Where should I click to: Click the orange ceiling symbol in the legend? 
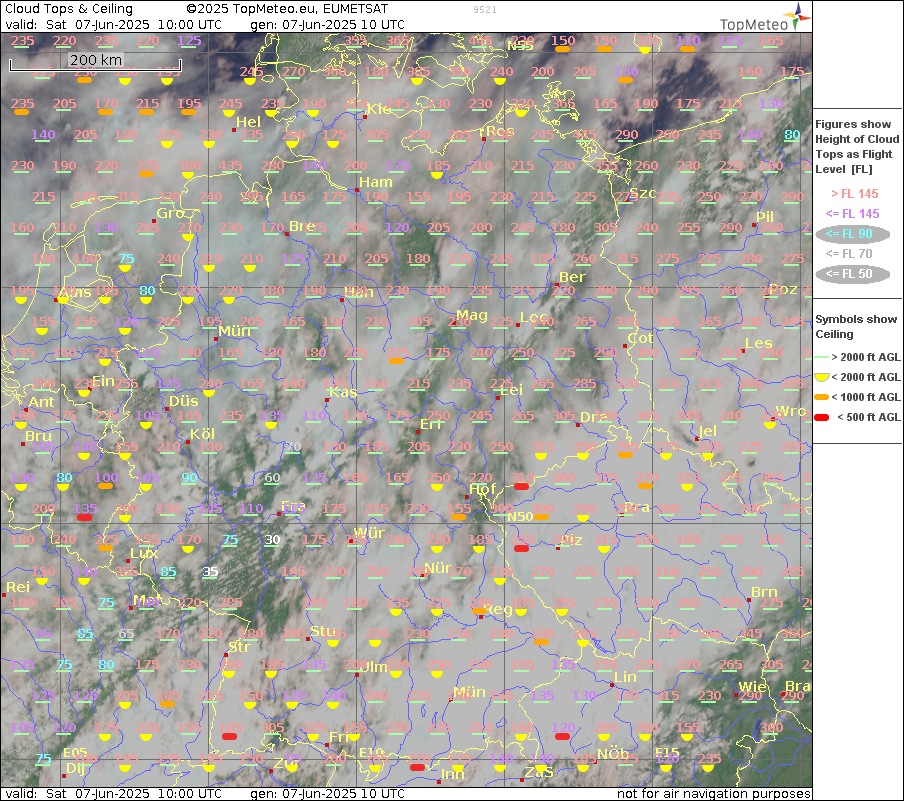click(x=822, y=397)
